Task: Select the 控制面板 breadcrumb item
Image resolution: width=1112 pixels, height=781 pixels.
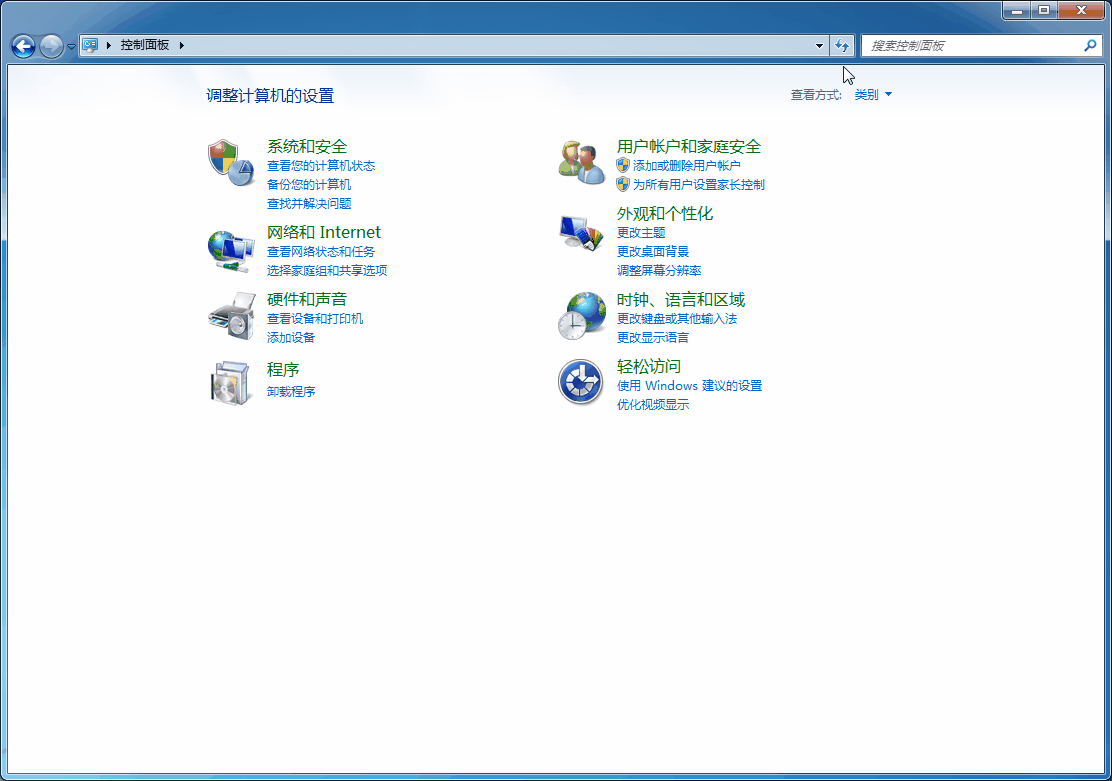Action: click(x=145, y=46)
